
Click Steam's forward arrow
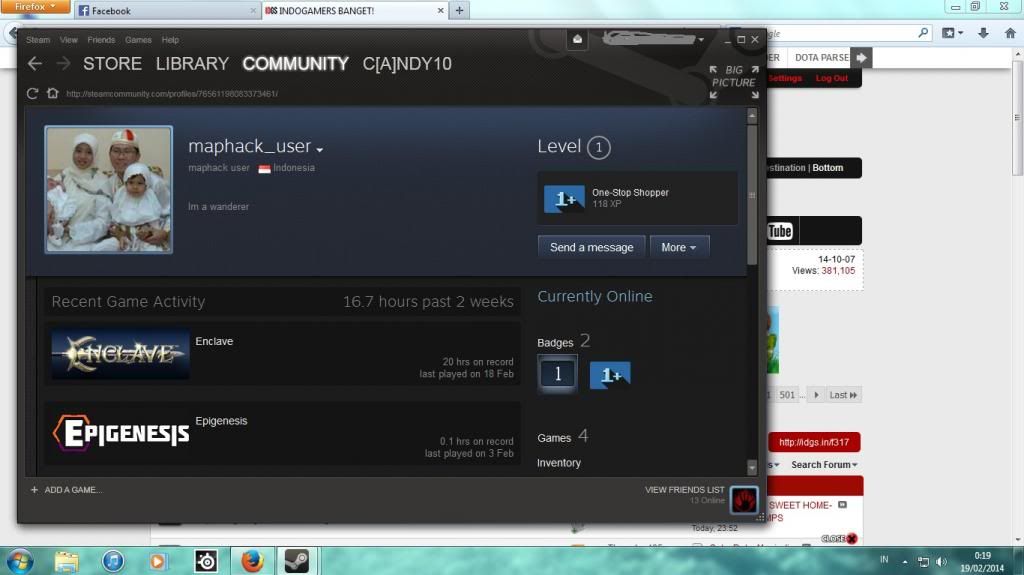(x=63, y=63)
